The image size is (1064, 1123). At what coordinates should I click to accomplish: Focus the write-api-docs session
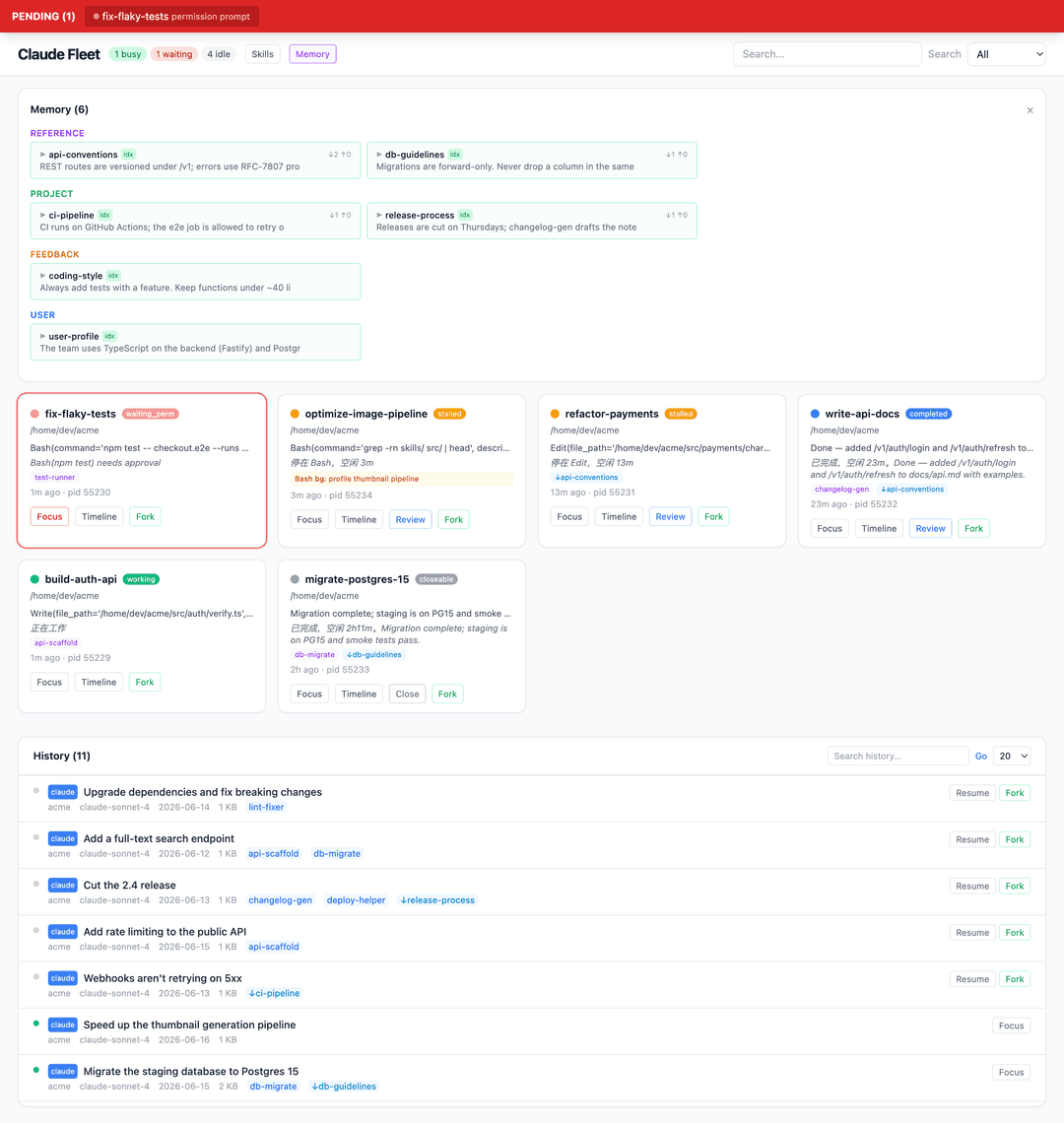click(x=830, y=529)
